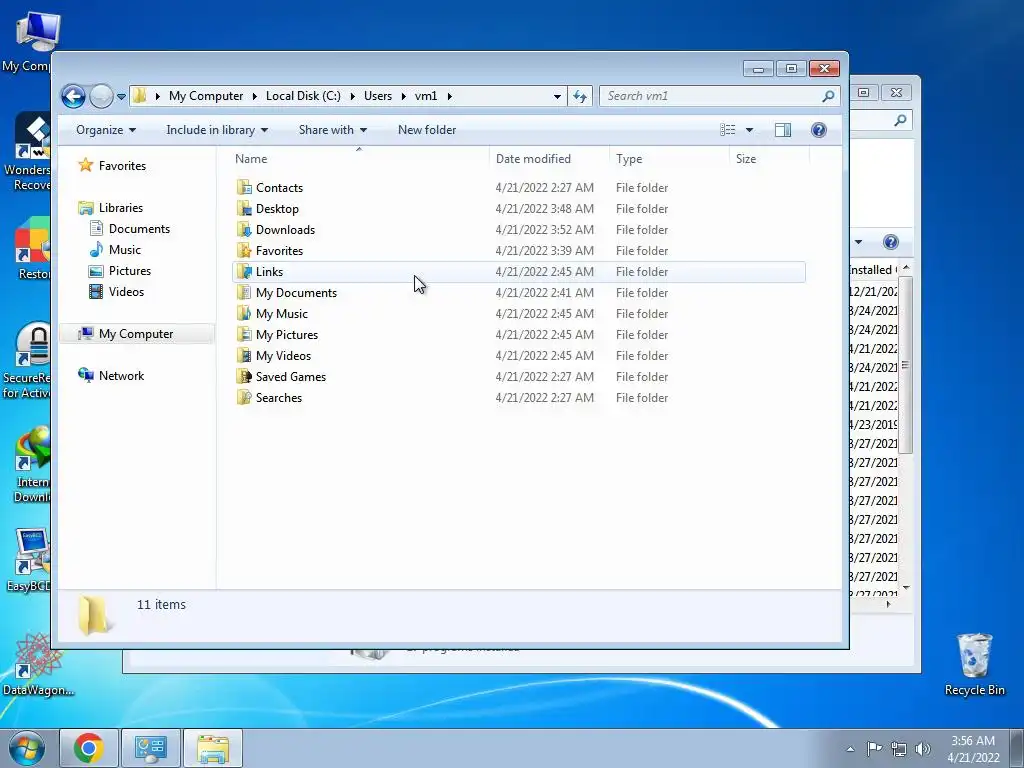
Task: Toggle the preview pane button
Action: pyautogui.click(x=783, y=130)
